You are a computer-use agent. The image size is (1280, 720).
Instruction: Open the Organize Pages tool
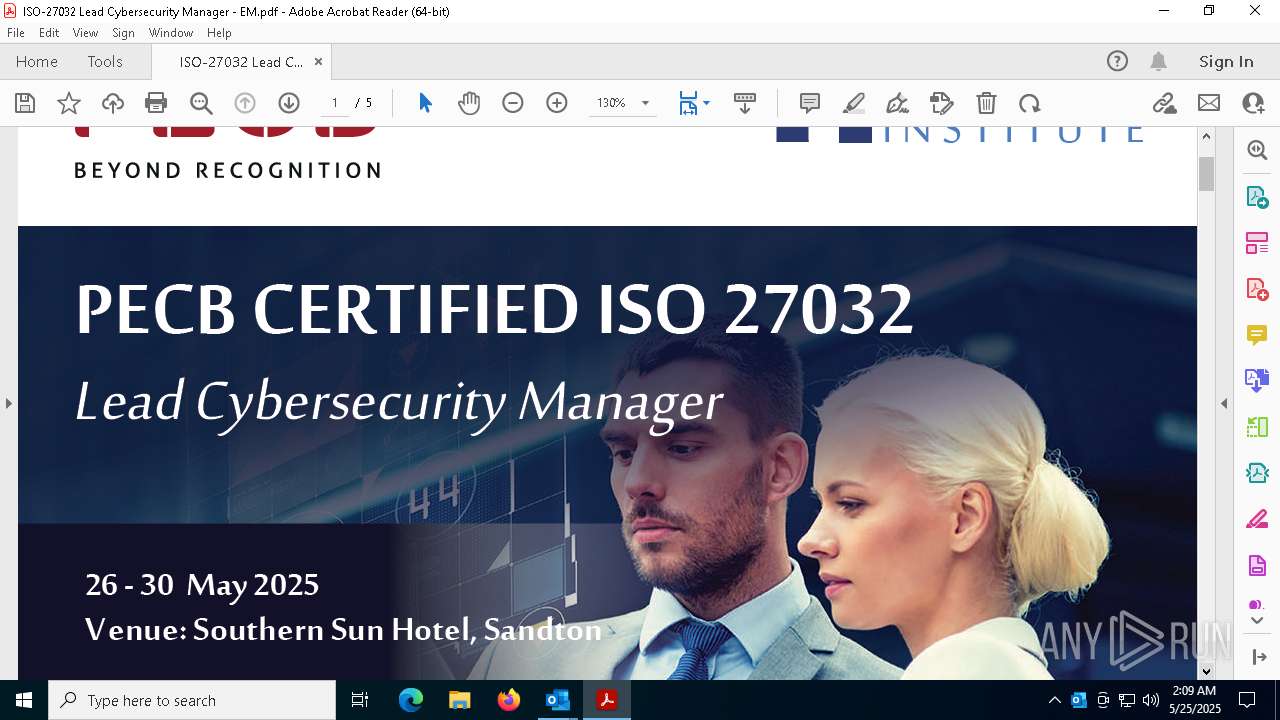pos(1257,243)
